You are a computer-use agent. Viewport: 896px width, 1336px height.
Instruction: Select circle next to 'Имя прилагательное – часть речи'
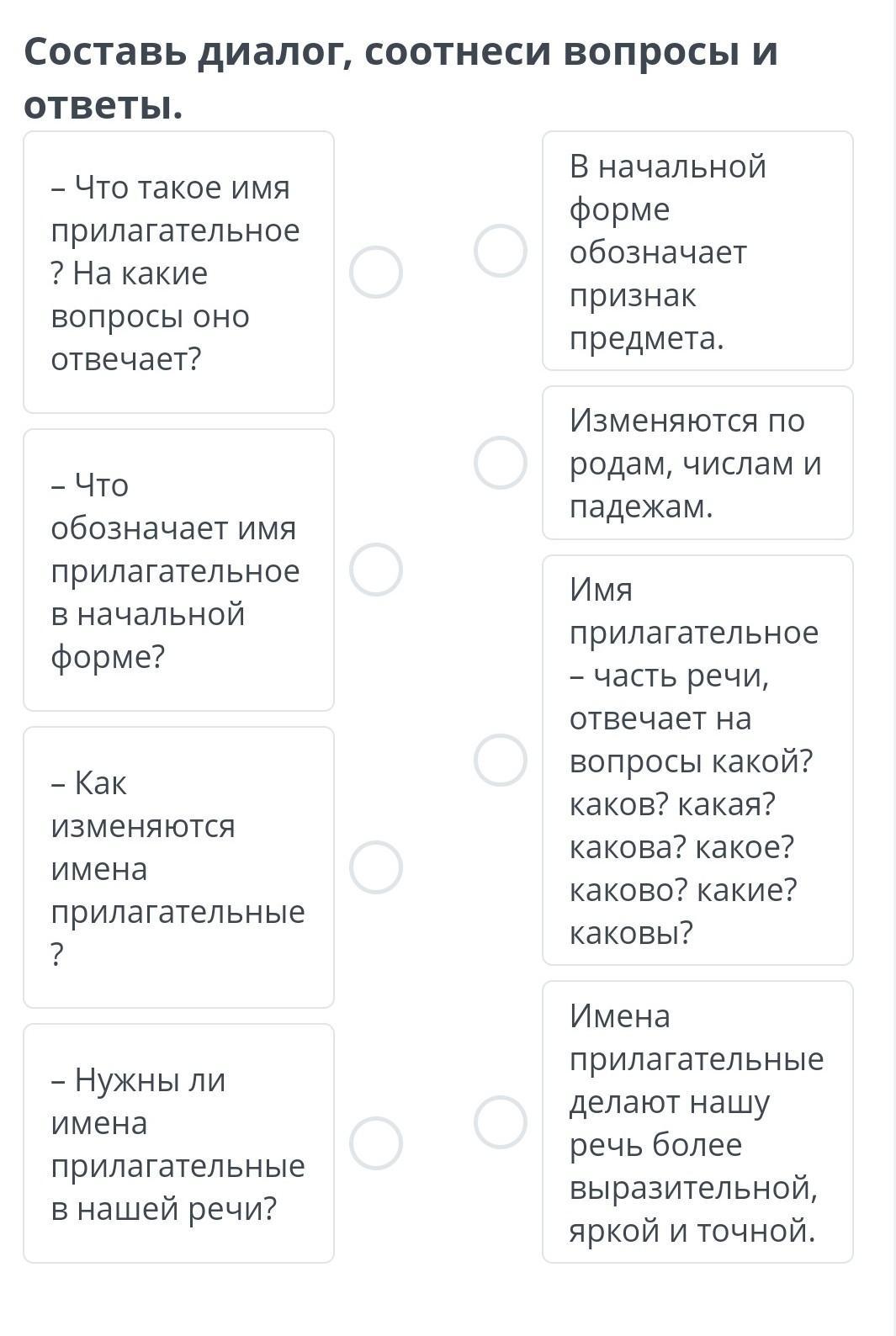click(501, 760)
